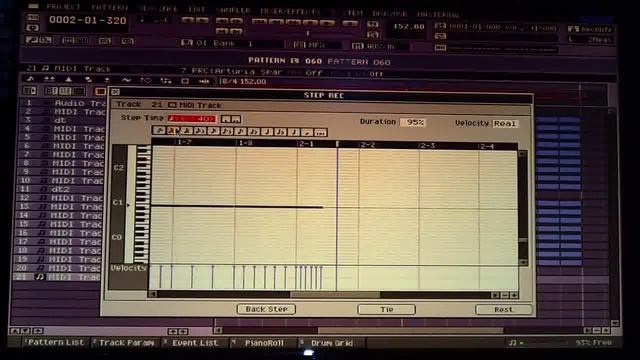640x360 pixels.
Task: Click left scroll arrow under velocity lane
Action: tap(153, 294)
